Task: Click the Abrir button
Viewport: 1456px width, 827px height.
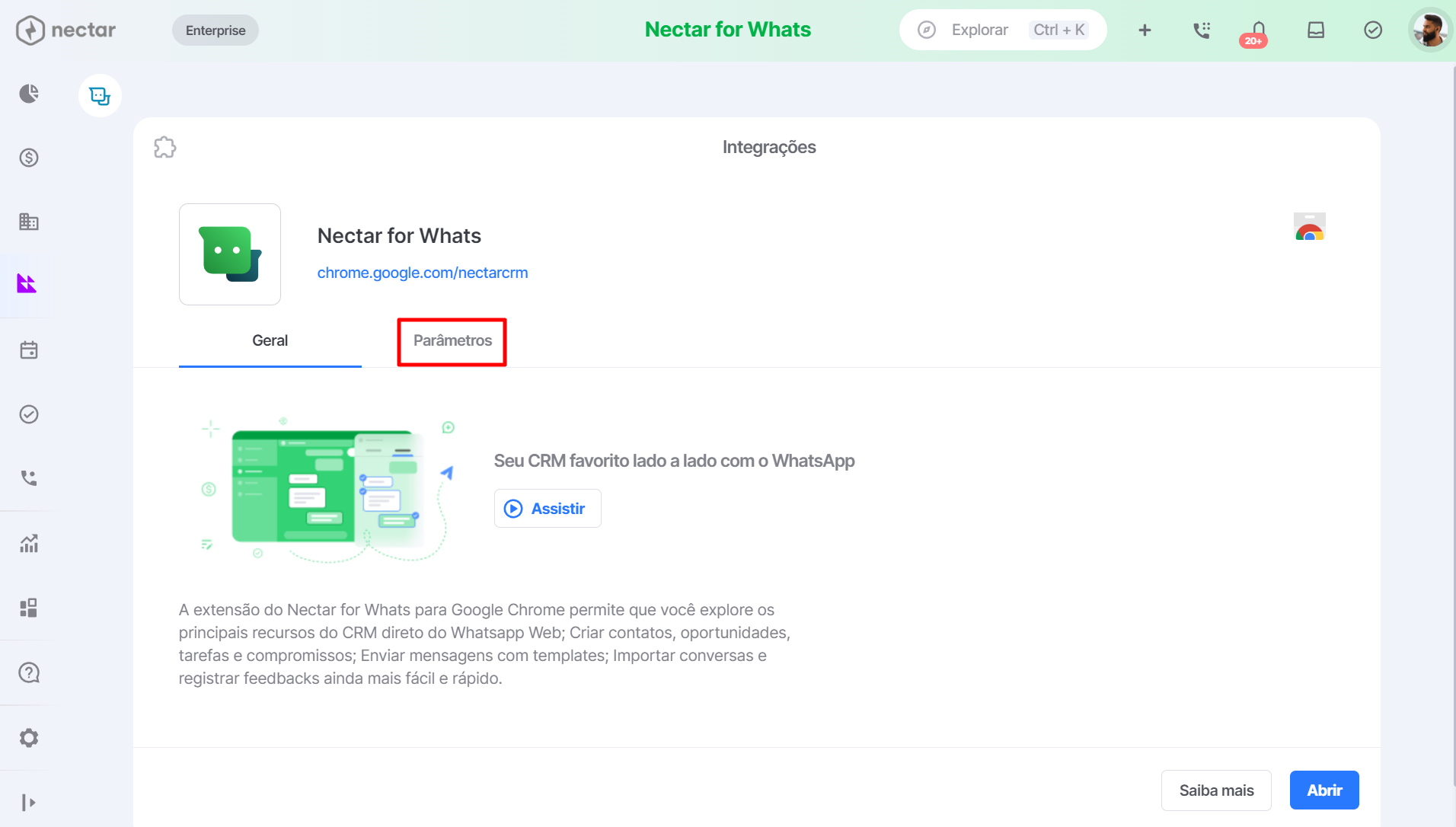Action: [x=1324, y=790]
